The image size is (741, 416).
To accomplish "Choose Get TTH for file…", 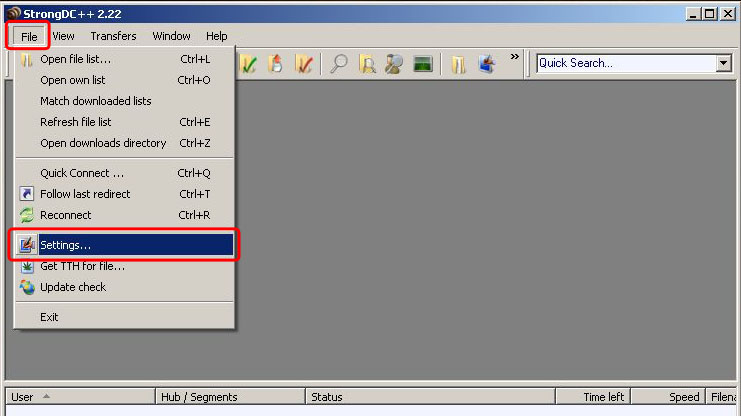I will (125, 266).
